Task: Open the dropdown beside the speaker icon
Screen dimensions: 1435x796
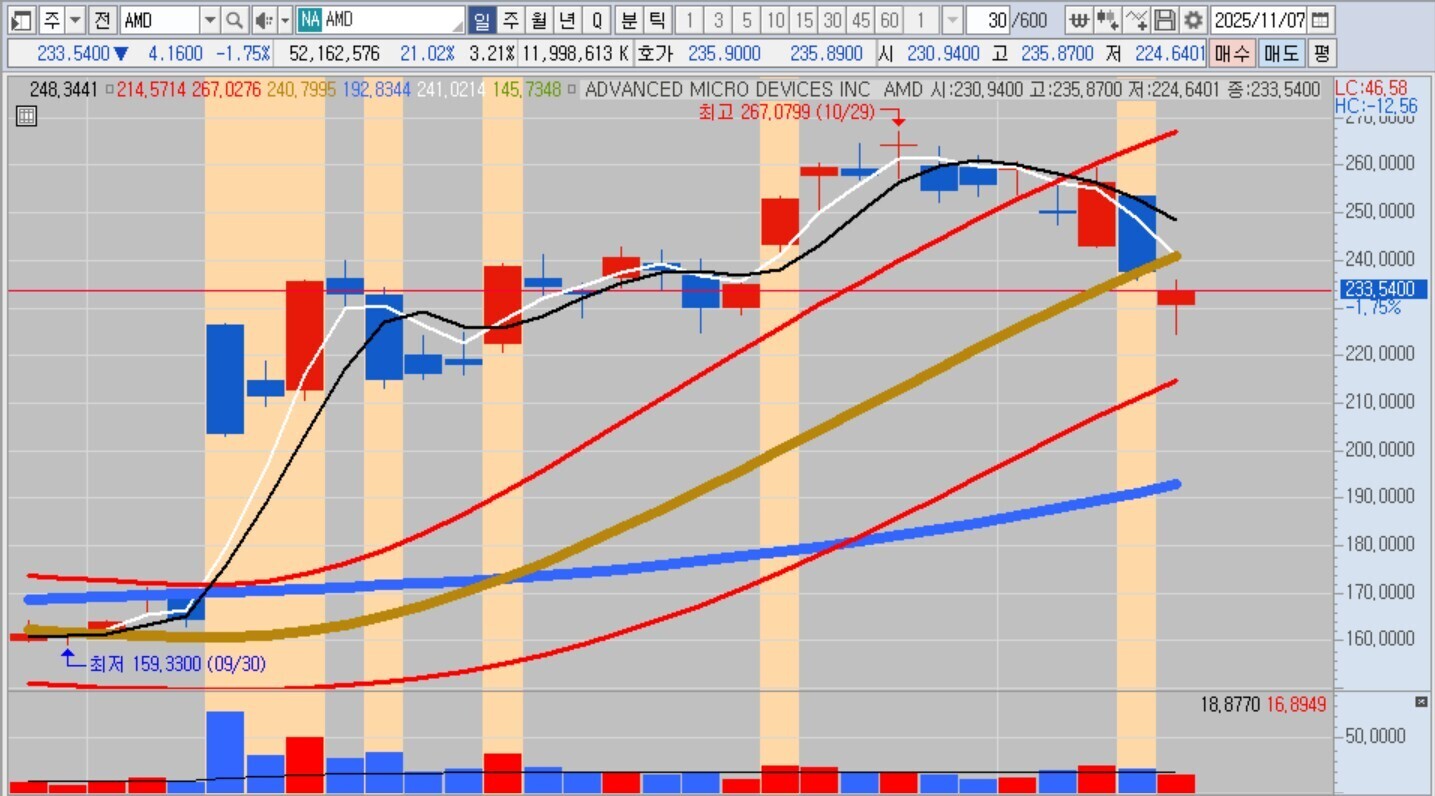Action: coord(285,19)
